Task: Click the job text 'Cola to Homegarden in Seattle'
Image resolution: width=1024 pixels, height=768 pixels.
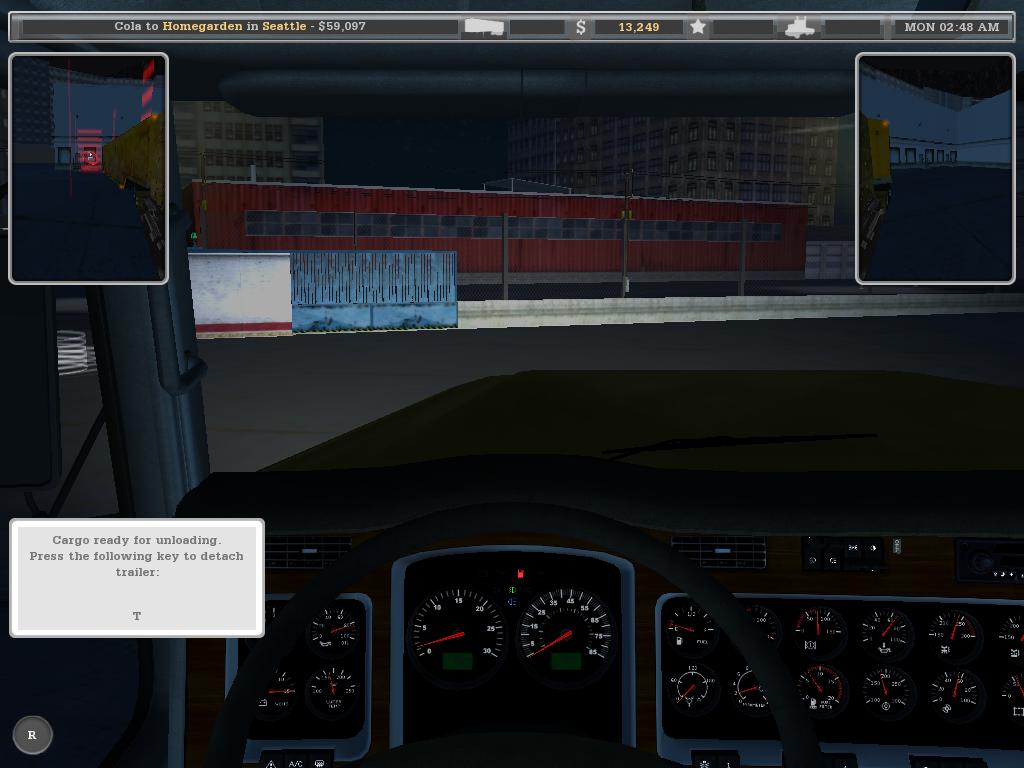Action: (210, 26)
